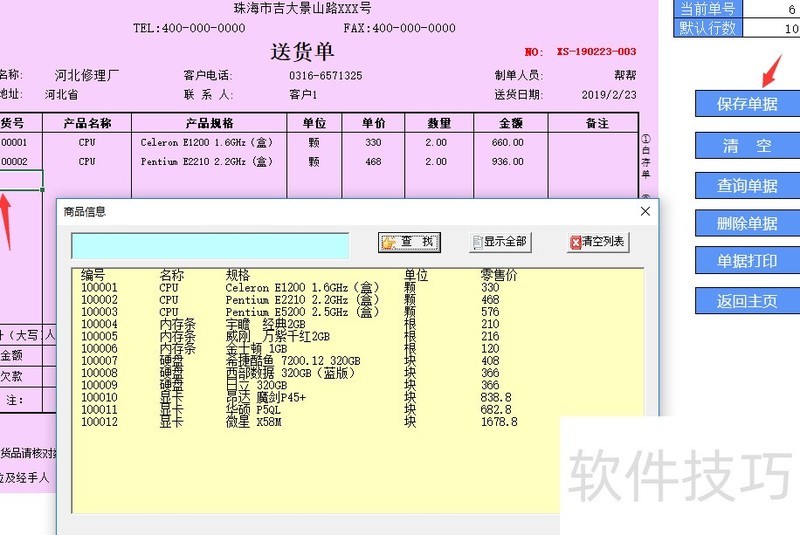Select the empty item-number cell under 00002
The image size is (800, 535).
[21, 180]
